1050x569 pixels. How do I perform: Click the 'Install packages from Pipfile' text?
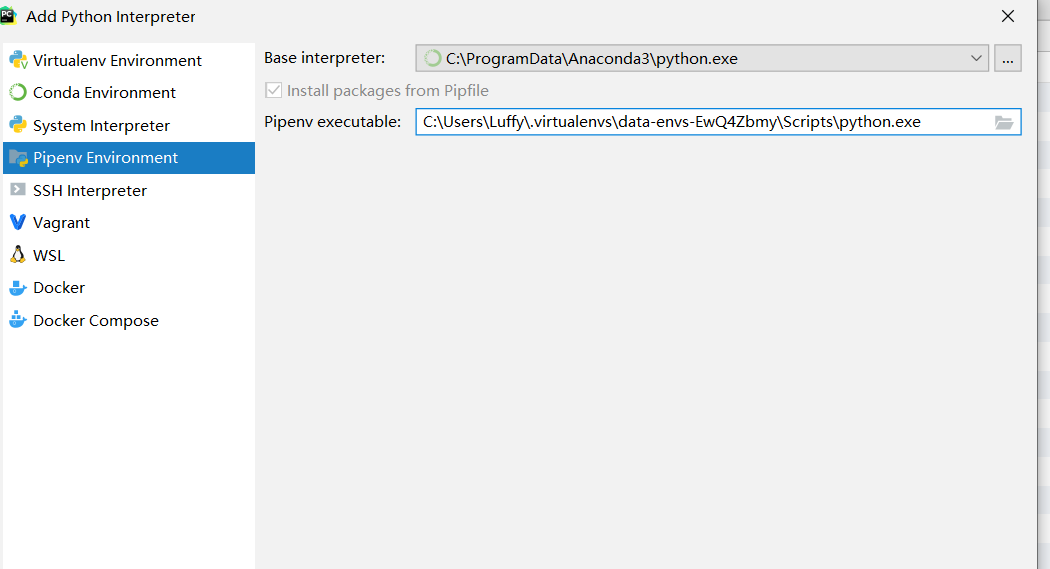pyautogui.click(x=388, y=90)
